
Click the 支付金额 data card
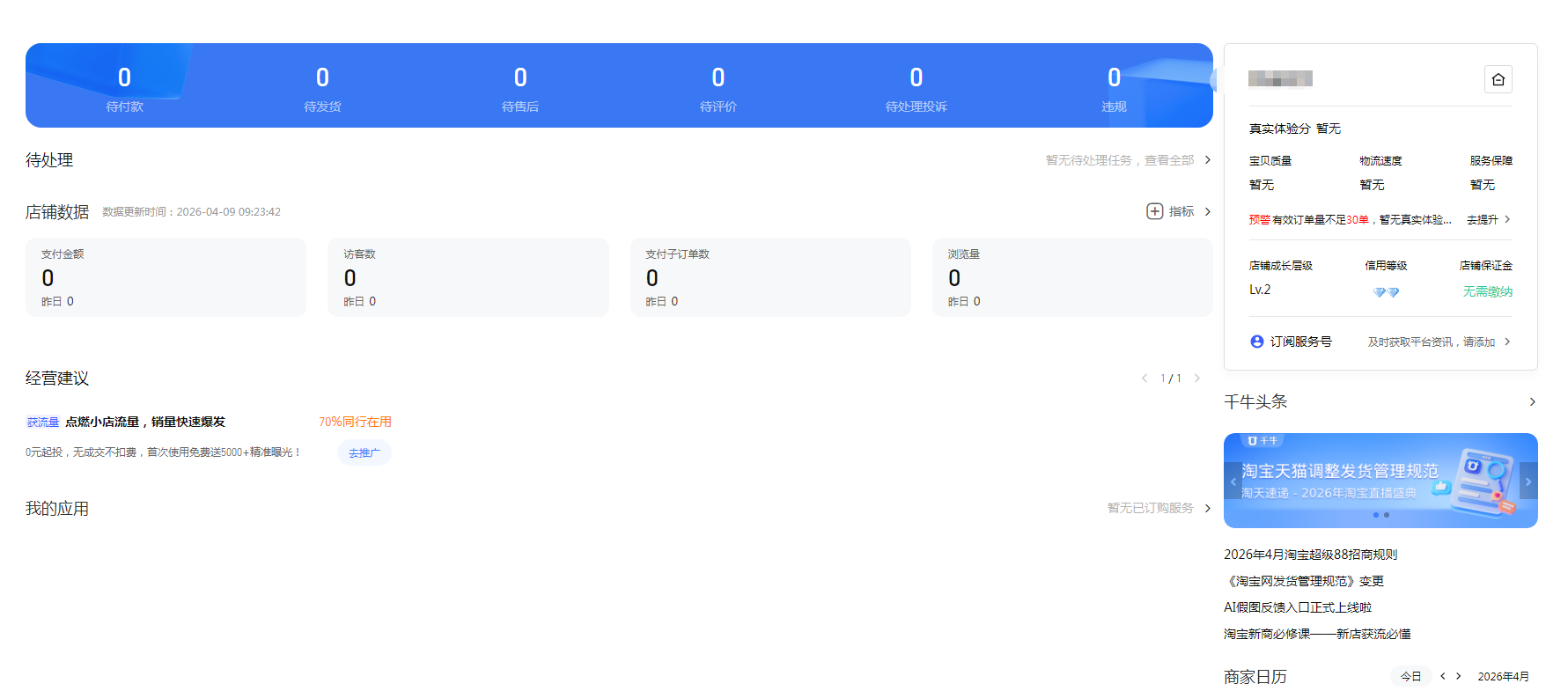pos(166,277)
